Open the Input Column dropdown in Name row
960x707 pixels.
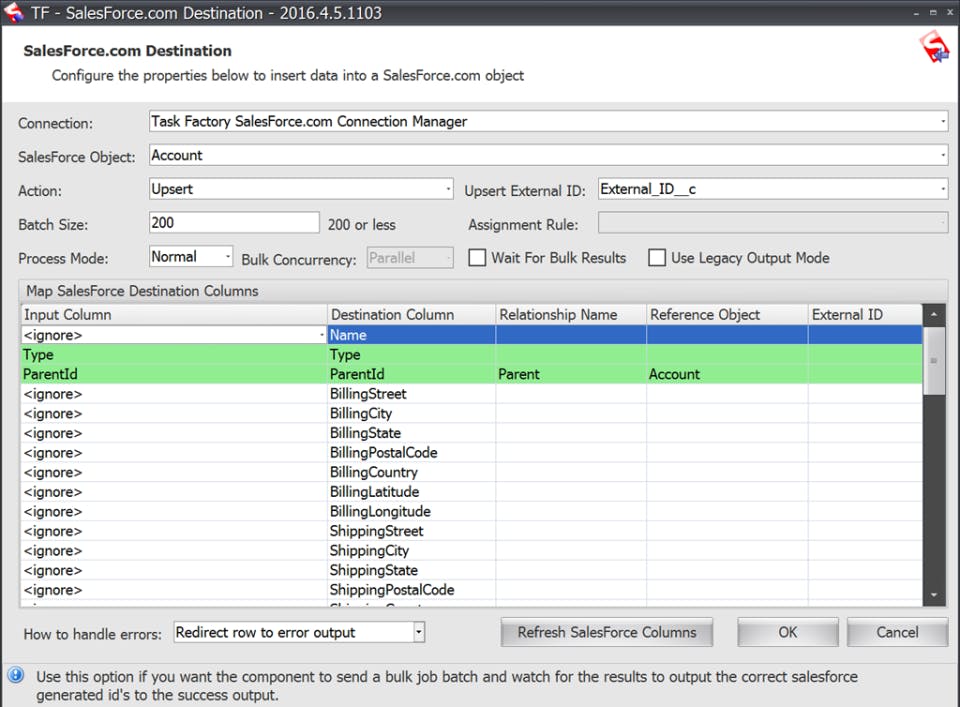322,334
